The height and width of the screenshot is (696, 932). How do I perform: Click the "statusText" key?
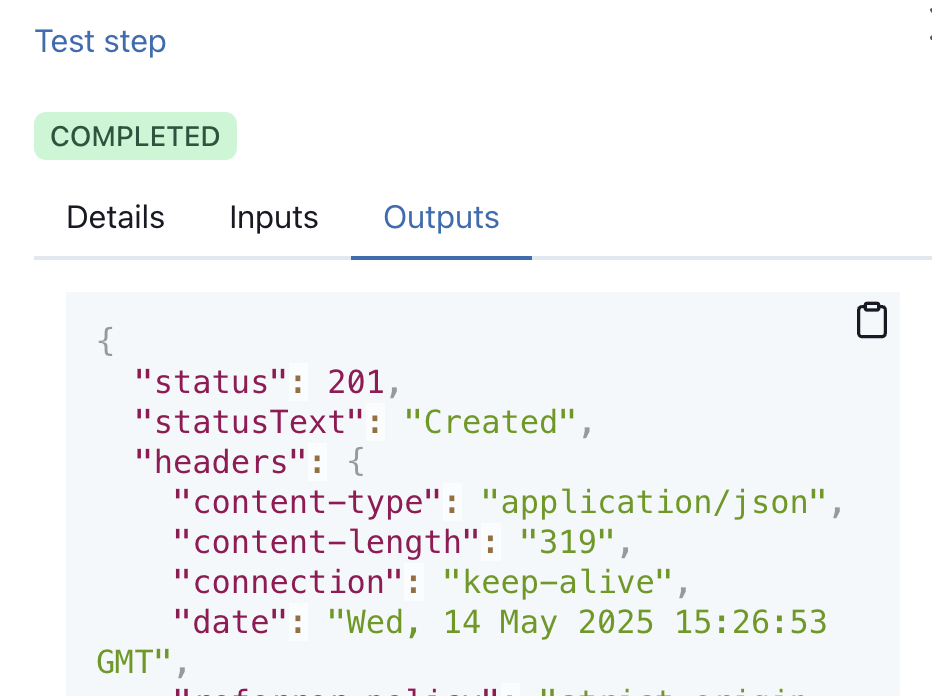(x=249, y=422)
